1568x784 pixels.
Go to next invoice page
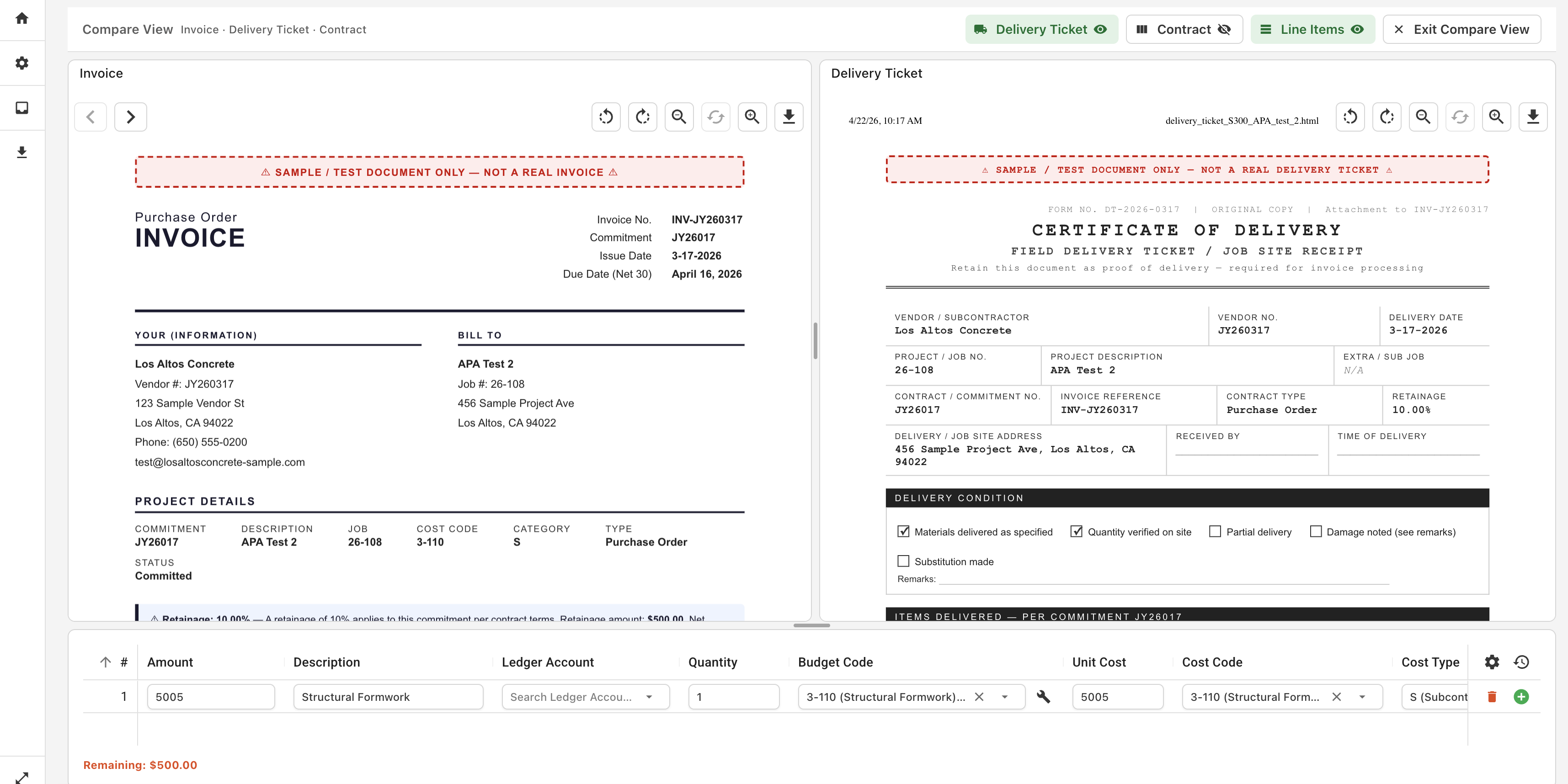pyautogui.click(x=130, y=117)
